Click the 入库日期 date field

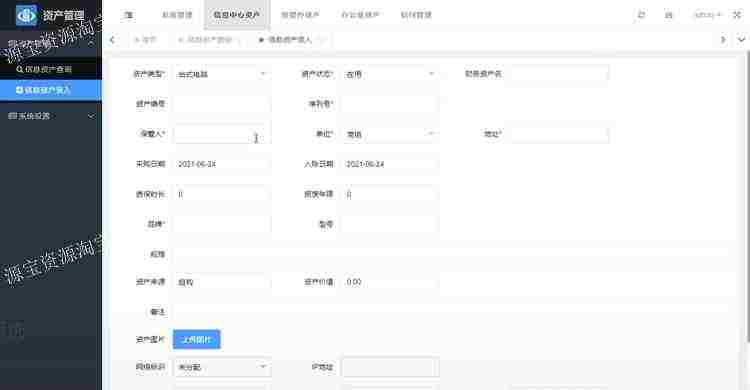coord(390,164)
